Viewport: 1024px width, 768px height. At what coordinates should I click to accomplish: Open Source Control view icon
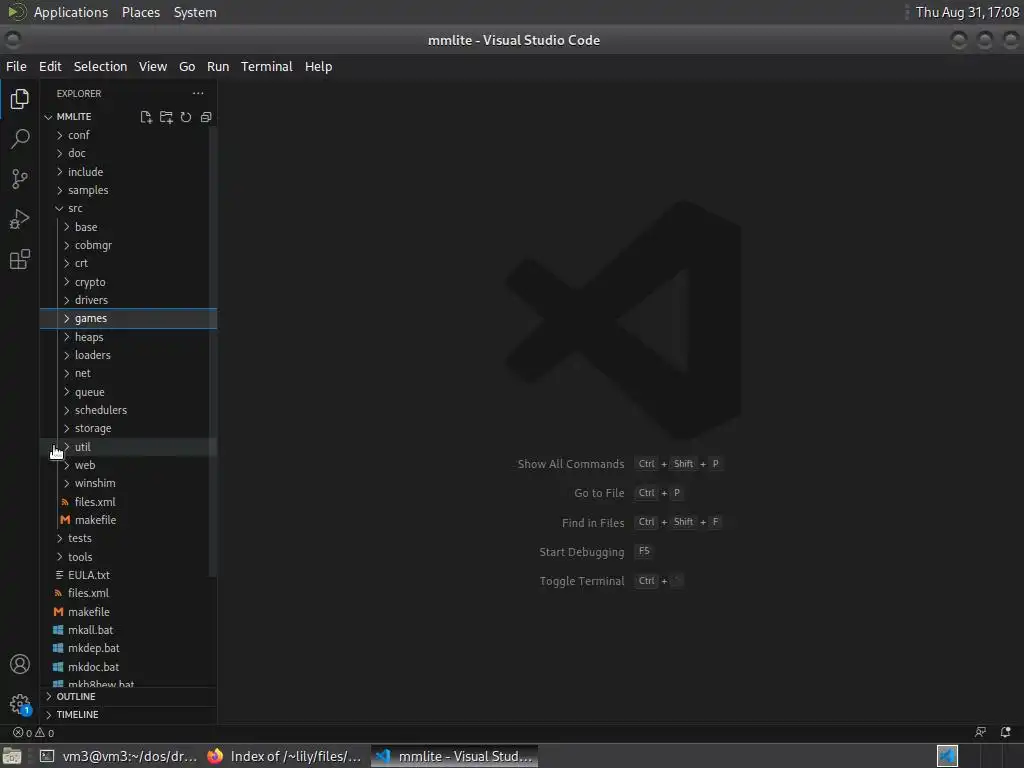[x=20, y=179]
